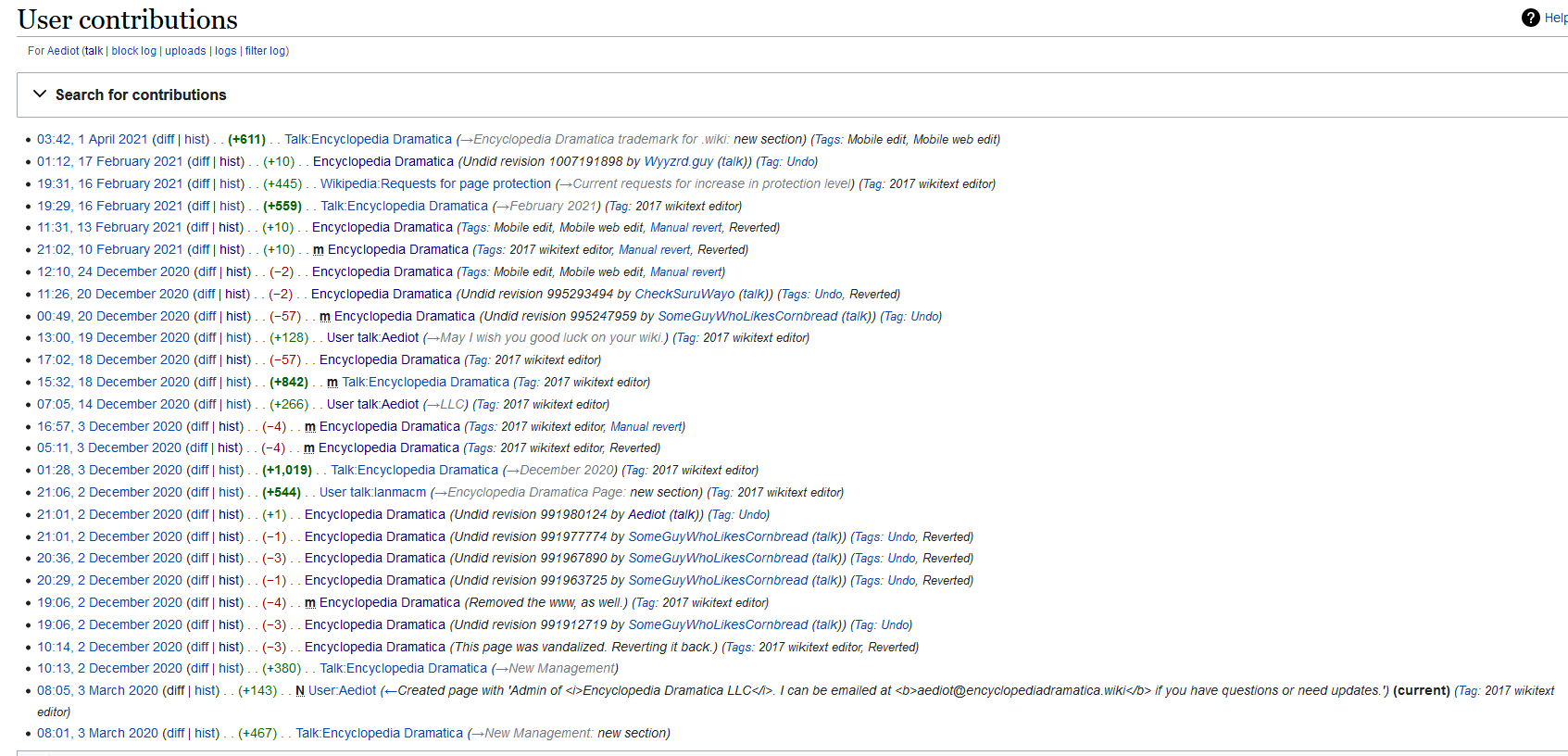Open User talk:Ianmacm page
The image size is (1568, 756).
pyautogui.click(x=373, y=492)
